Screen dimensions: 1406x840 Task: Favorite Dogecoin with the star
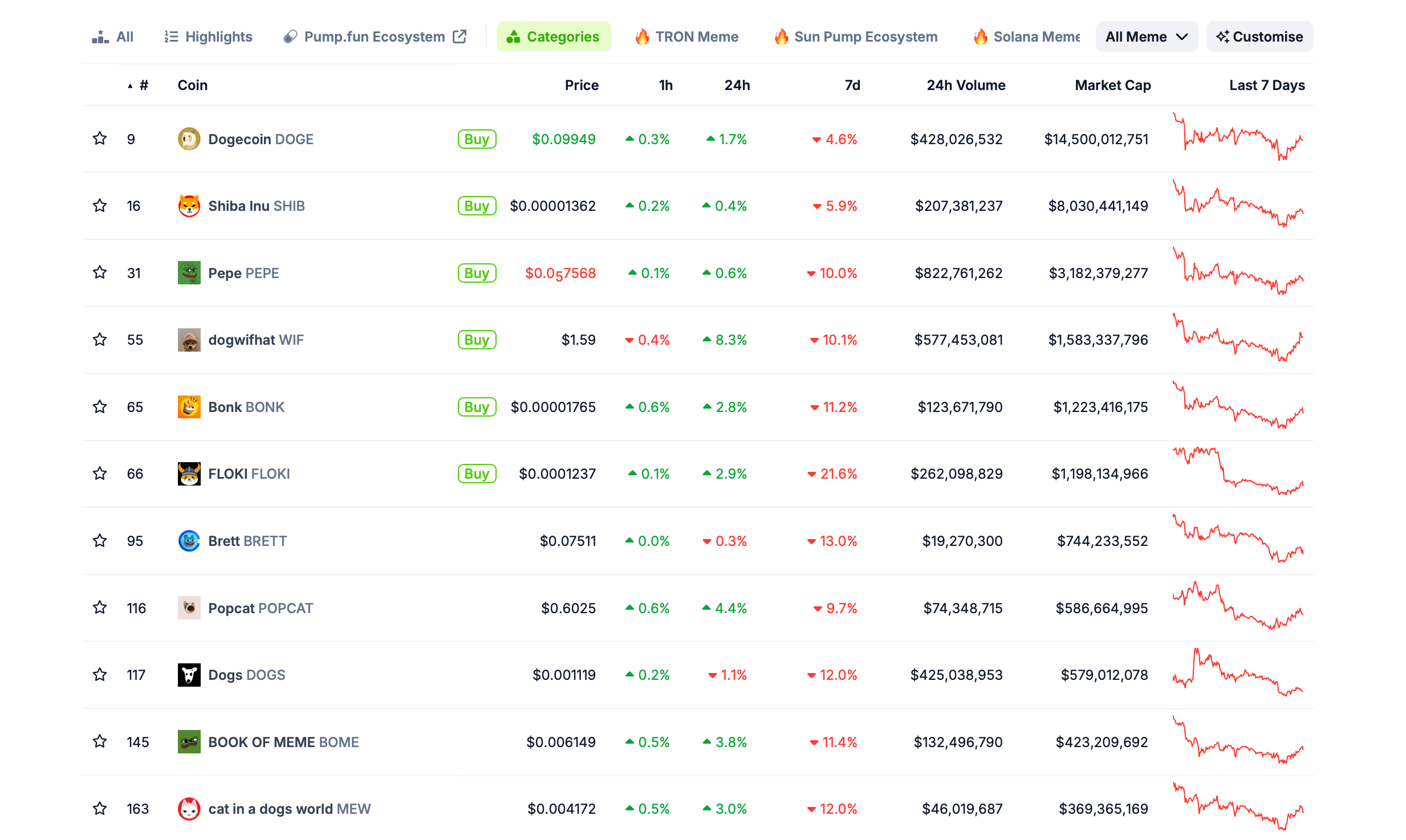tap(100, 138)
